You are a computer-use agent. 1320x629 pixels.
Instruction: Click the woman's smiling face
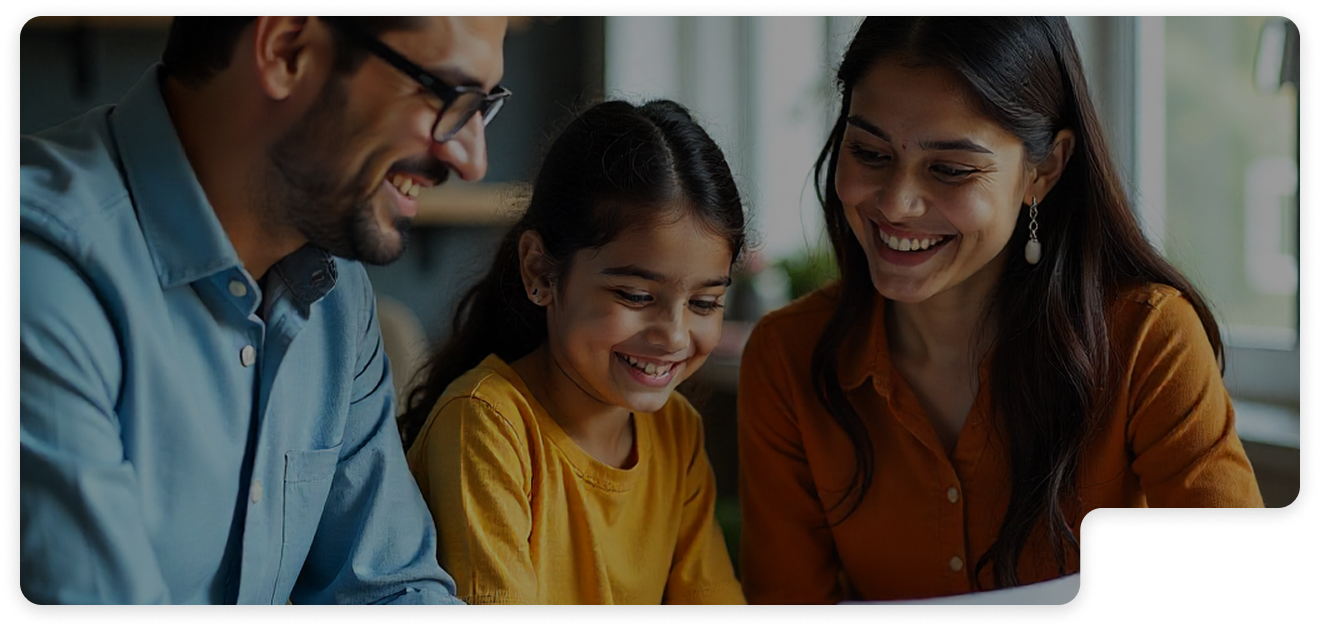click(x=915, y=190)
